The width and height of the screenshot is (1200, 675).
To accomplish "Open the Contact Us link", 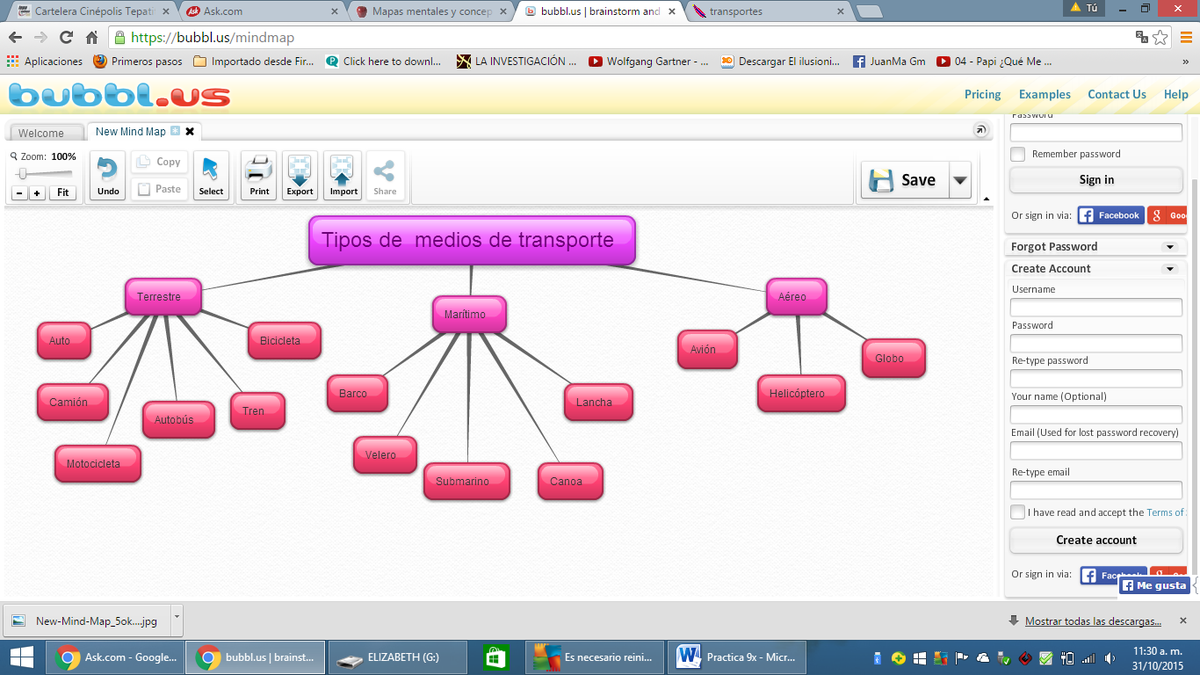I will click(x=1117, y=94).
